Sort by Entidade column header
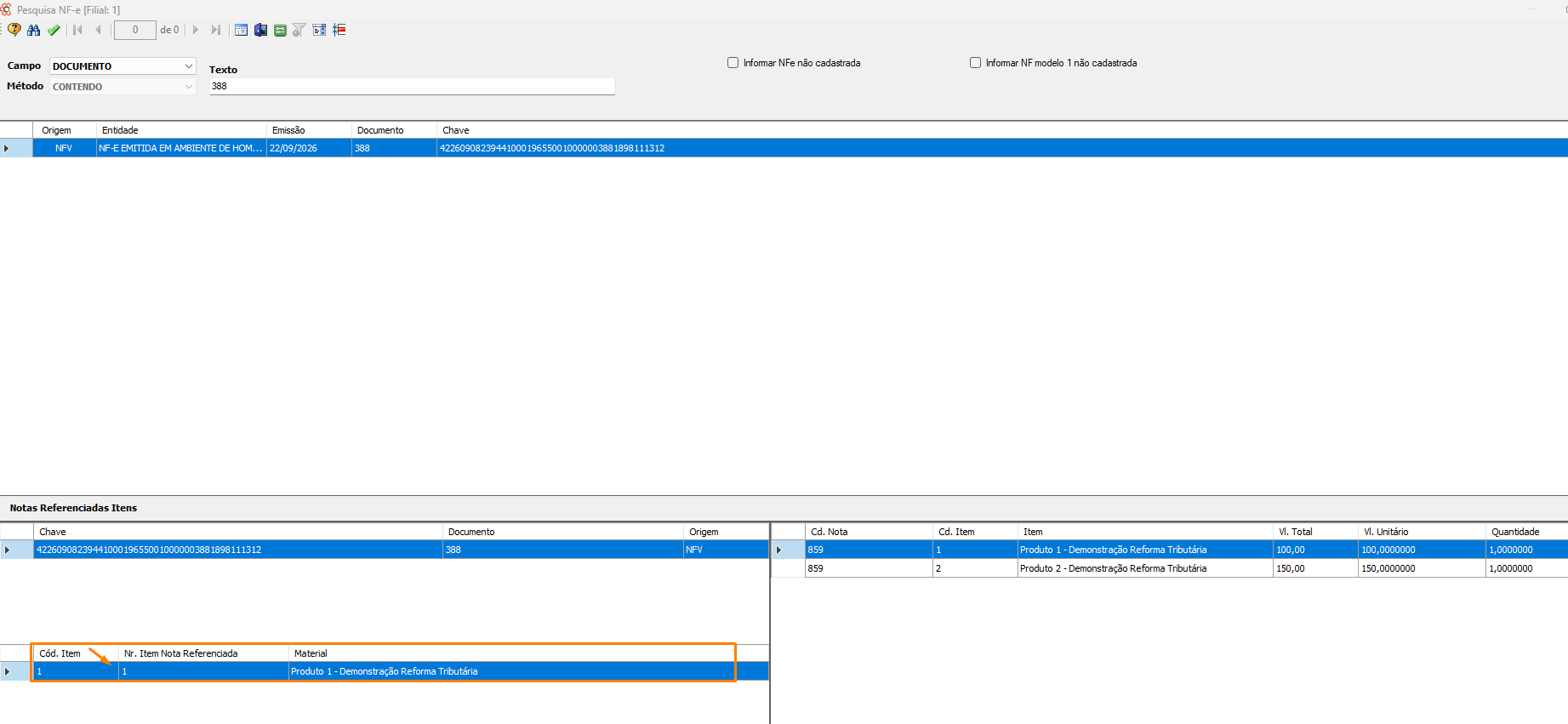The image size is (1568, 724). click(182, 130)
